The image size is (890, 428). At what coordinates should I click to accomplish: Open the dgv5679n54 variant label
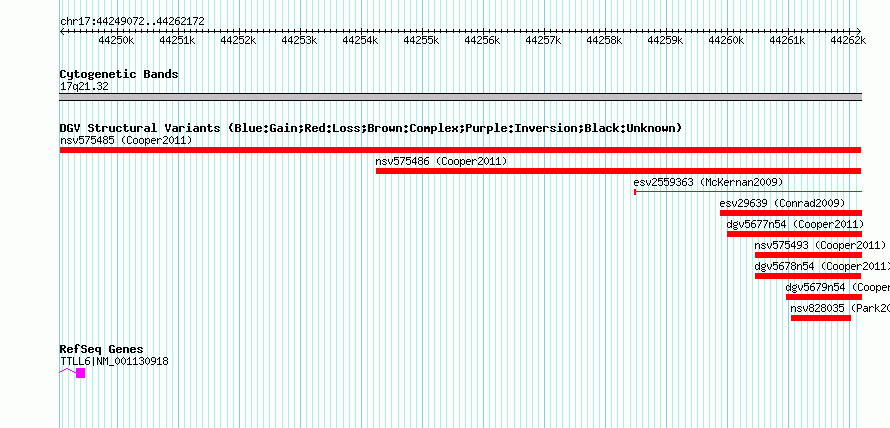point(838,287)
